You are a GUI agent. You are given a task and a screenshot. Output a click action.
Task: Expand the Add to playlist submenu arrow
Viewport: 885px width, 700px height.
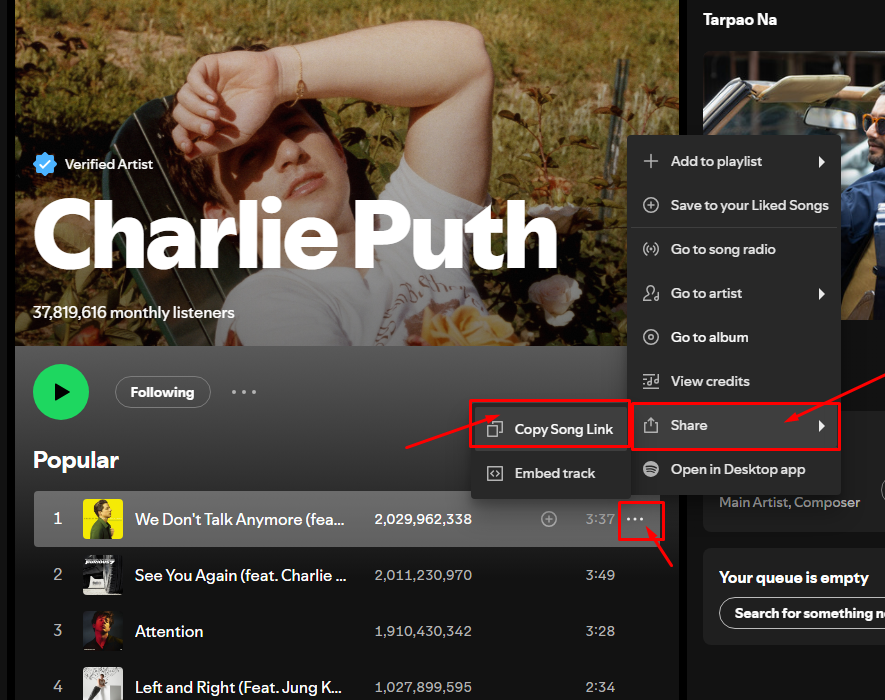(822, 162)
